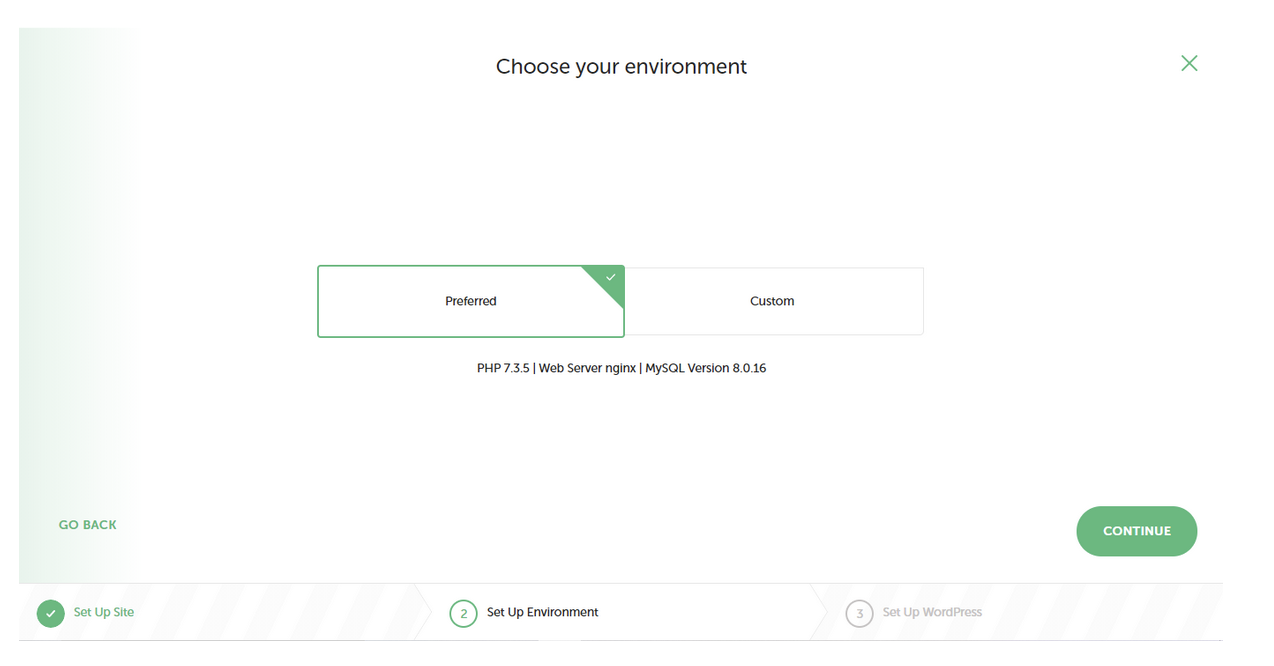Click the GO BACK link

click(x=88, y=525)
